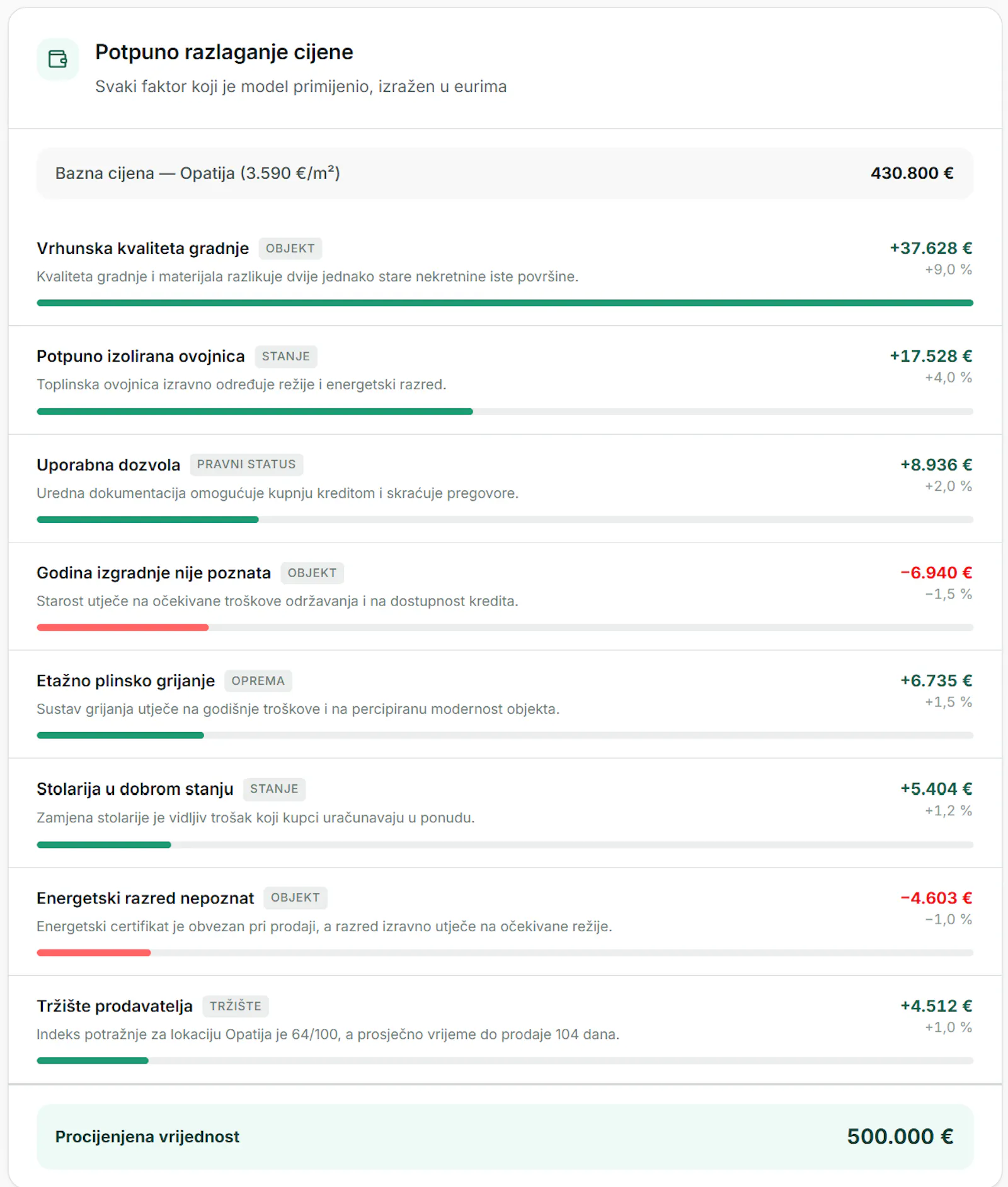This screenshot has width=1008, height=1187.
Task: Click OBJEKT tag next to Godina izgradnje
Action: 312,573
